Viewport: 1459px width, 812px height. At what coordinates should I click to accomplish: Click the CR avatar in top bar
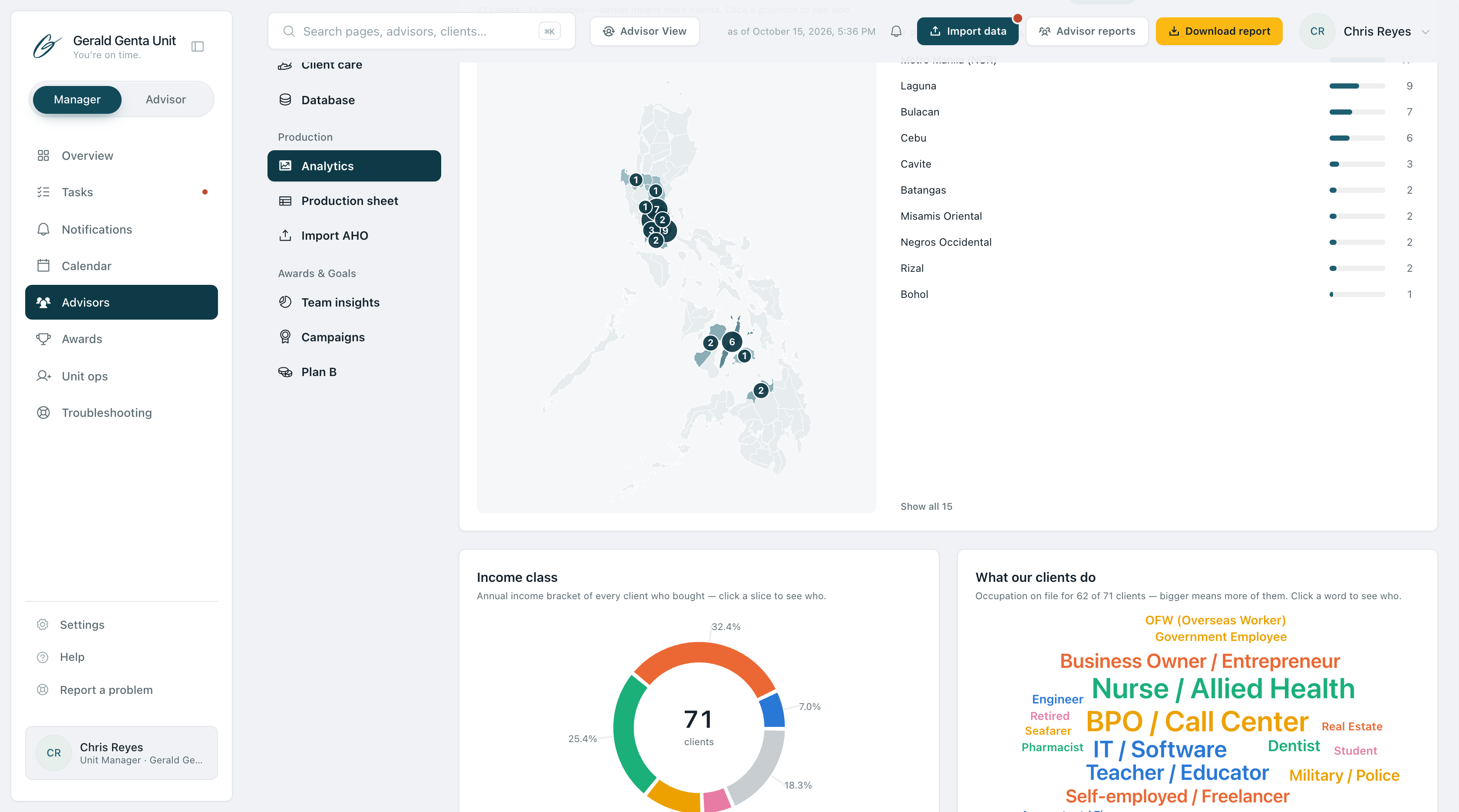1317,31
